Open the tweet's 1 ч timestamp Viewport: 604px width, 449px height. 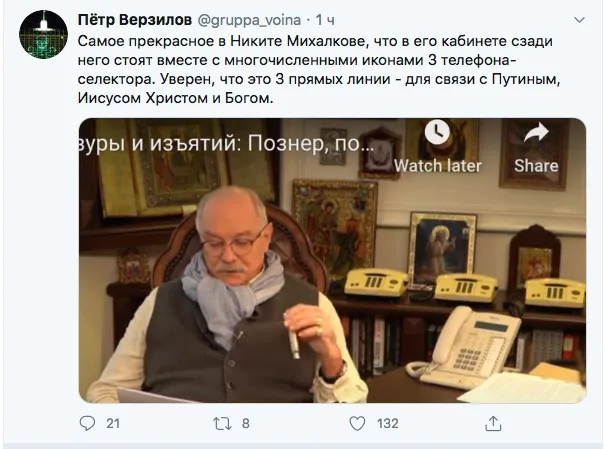(x=325, y=20)
